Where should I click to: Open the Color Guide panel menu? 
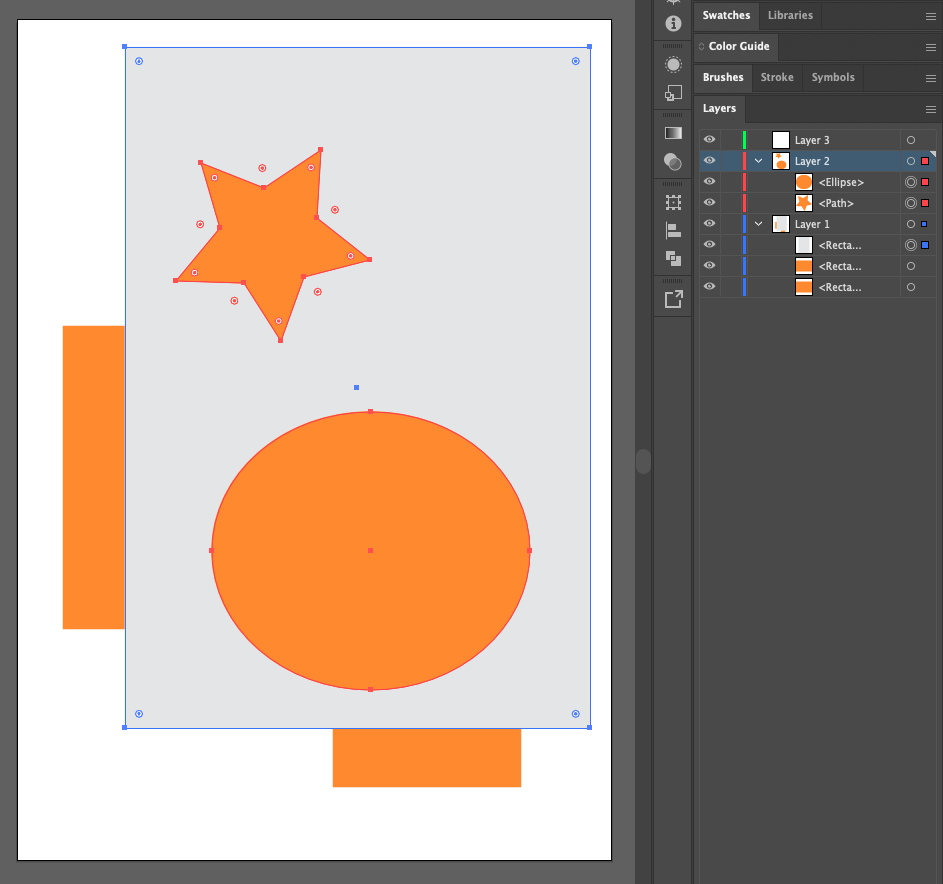930,47
